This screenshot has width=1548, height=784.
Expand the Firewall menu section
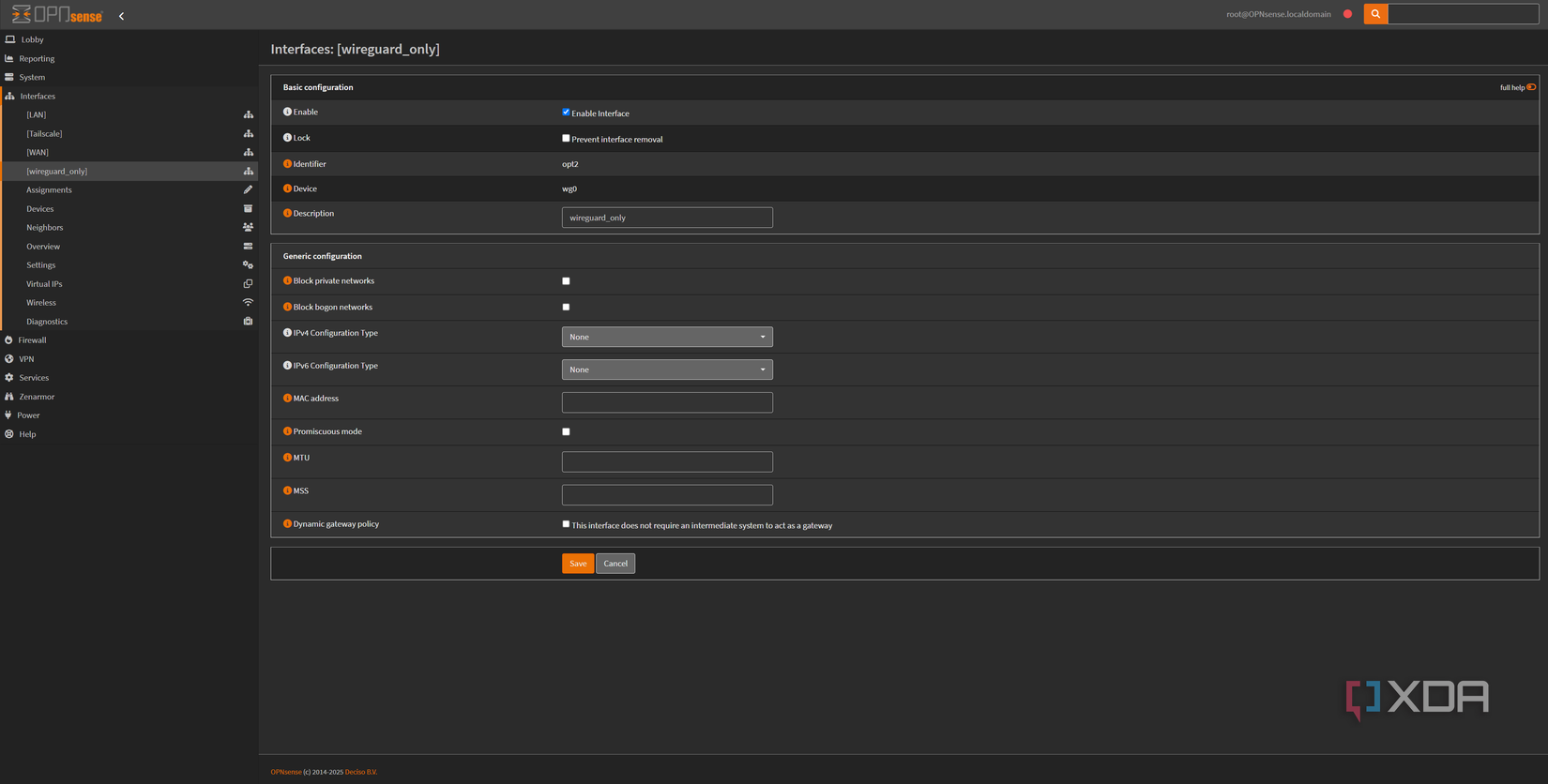point(32,340)
